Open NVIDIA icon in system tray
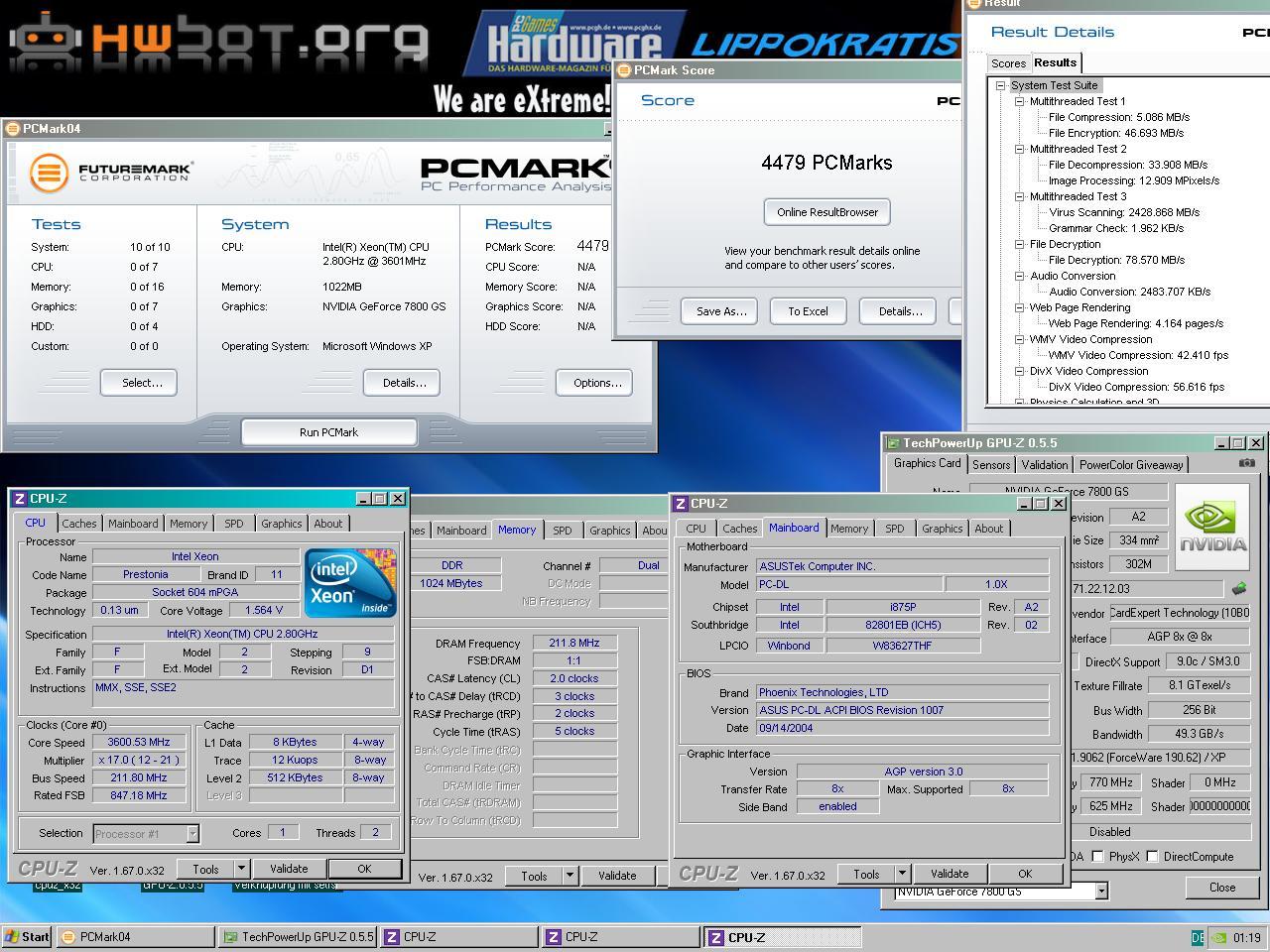This screenshot has width=1270, height=952. point(1219,937)
